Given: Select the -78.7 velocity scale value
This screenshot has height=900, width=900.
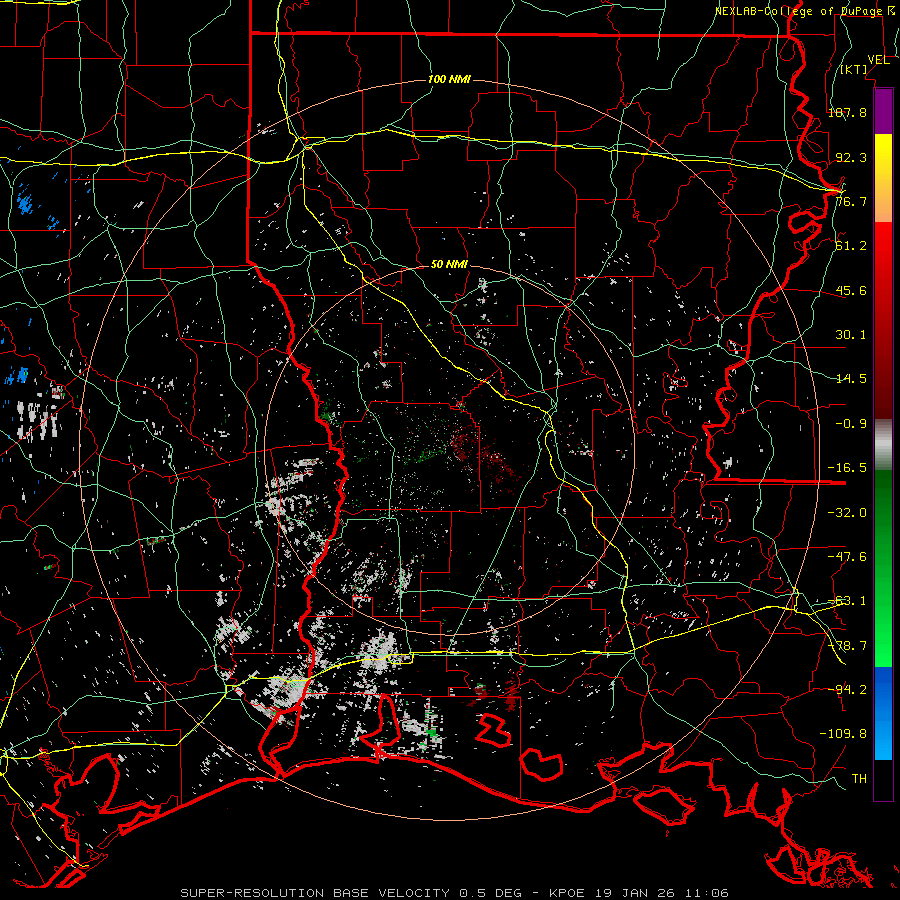Looking at the screenshot, I should click(847, 646).
